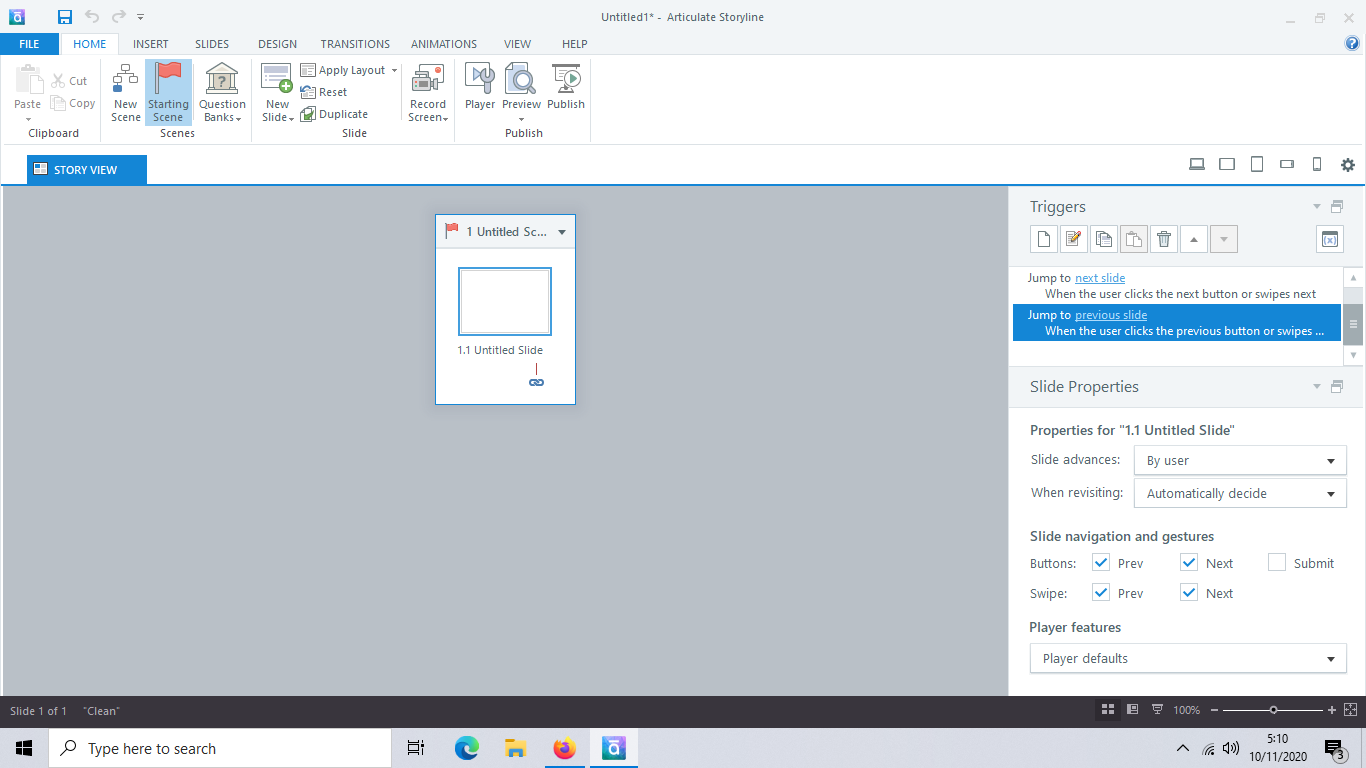The width and height of the screenshot is (1366, 768).
Task: Open the trigger editor icon
Action: pos(1073,238)
